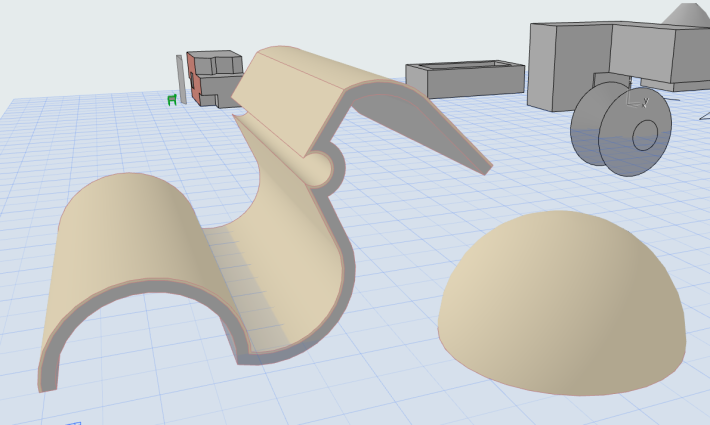This screenshot has width=710, height=425.
Task: Click the round bulge on the shell profile
Action: [319, 168]
